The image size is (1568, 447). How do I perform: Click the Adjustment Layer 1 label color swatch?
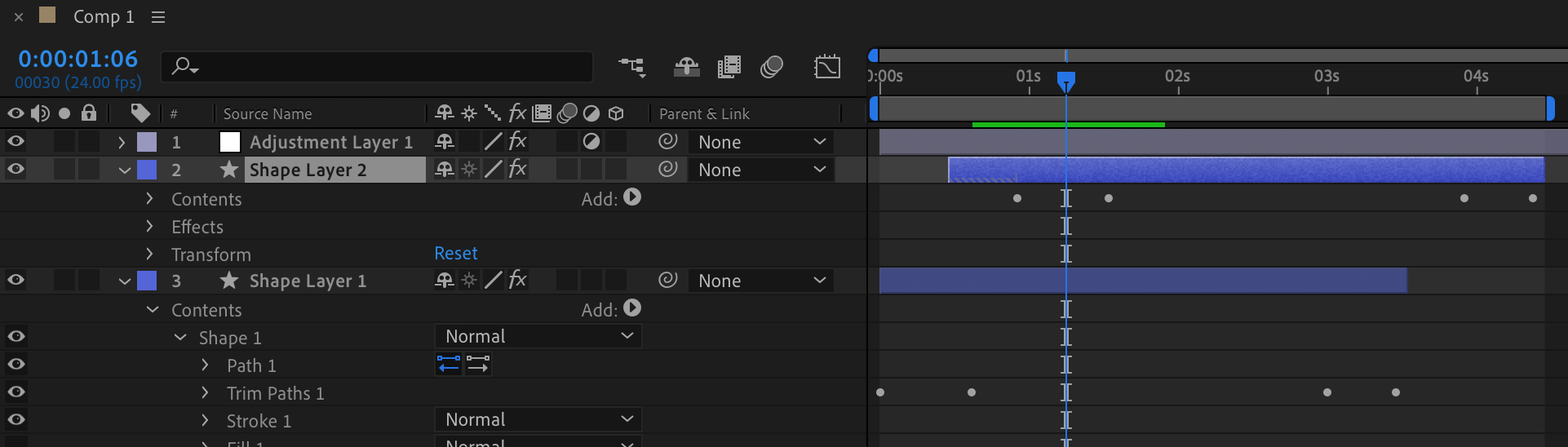tap(147, 143)
